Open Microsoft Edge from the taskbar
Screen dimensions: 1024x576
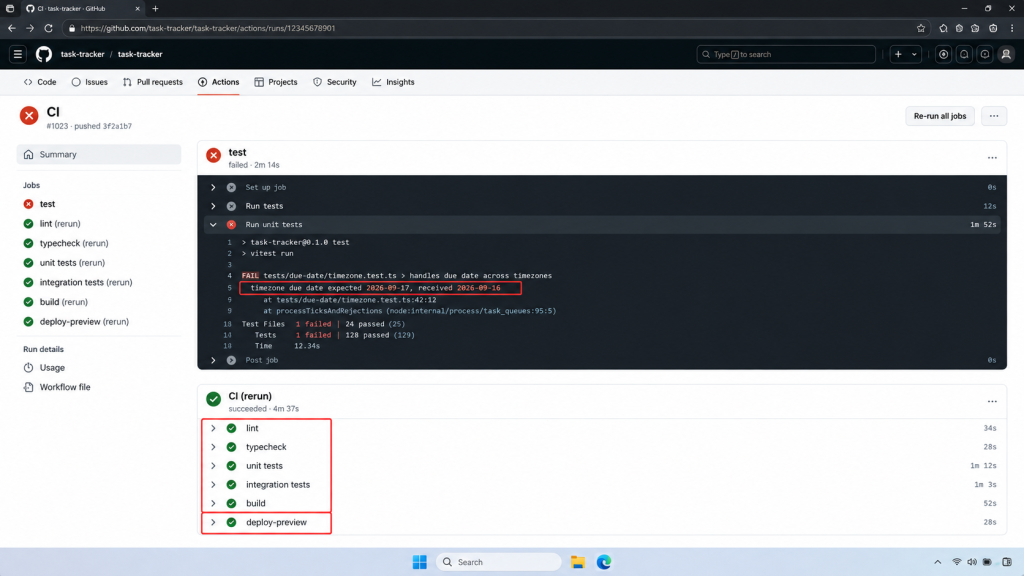click(x=603, y=562)
